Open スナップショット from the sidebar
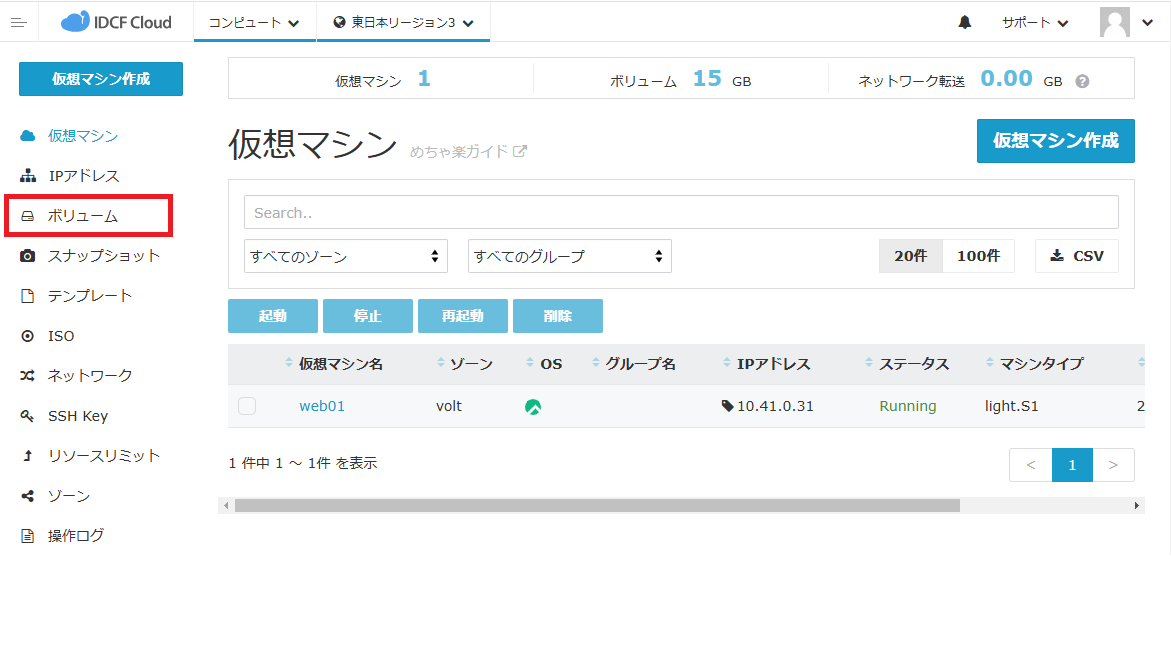The image size is (1171, 648). coord(103,256)
